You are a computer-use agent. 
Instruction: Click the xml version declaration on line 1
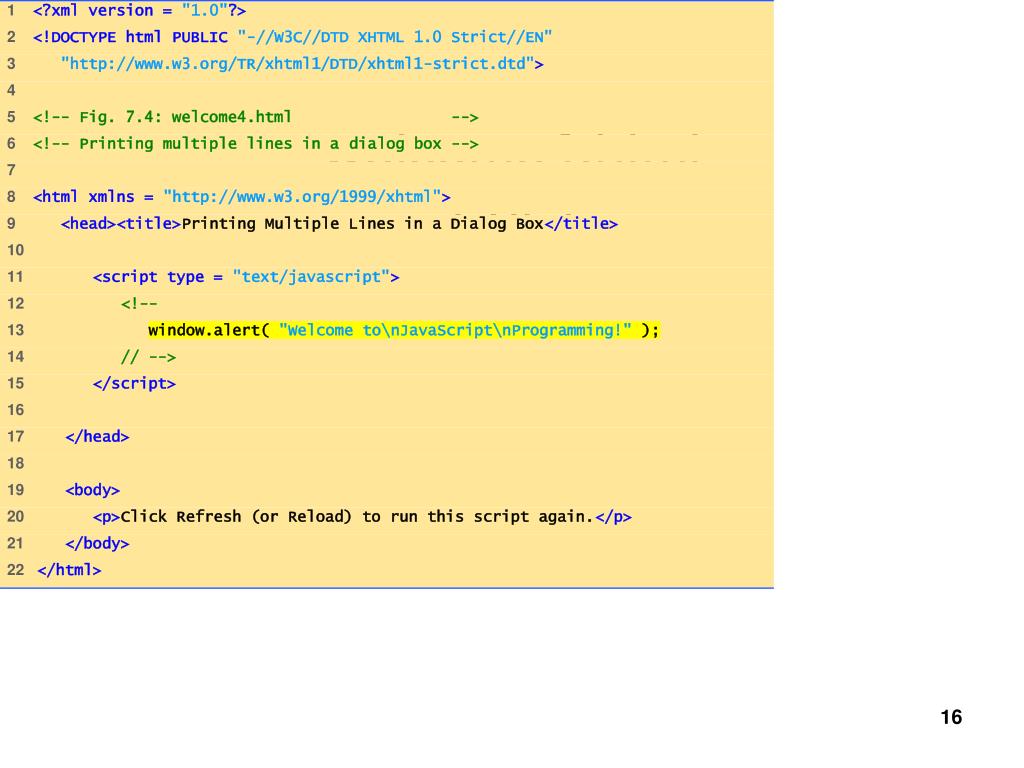[139, 10]
